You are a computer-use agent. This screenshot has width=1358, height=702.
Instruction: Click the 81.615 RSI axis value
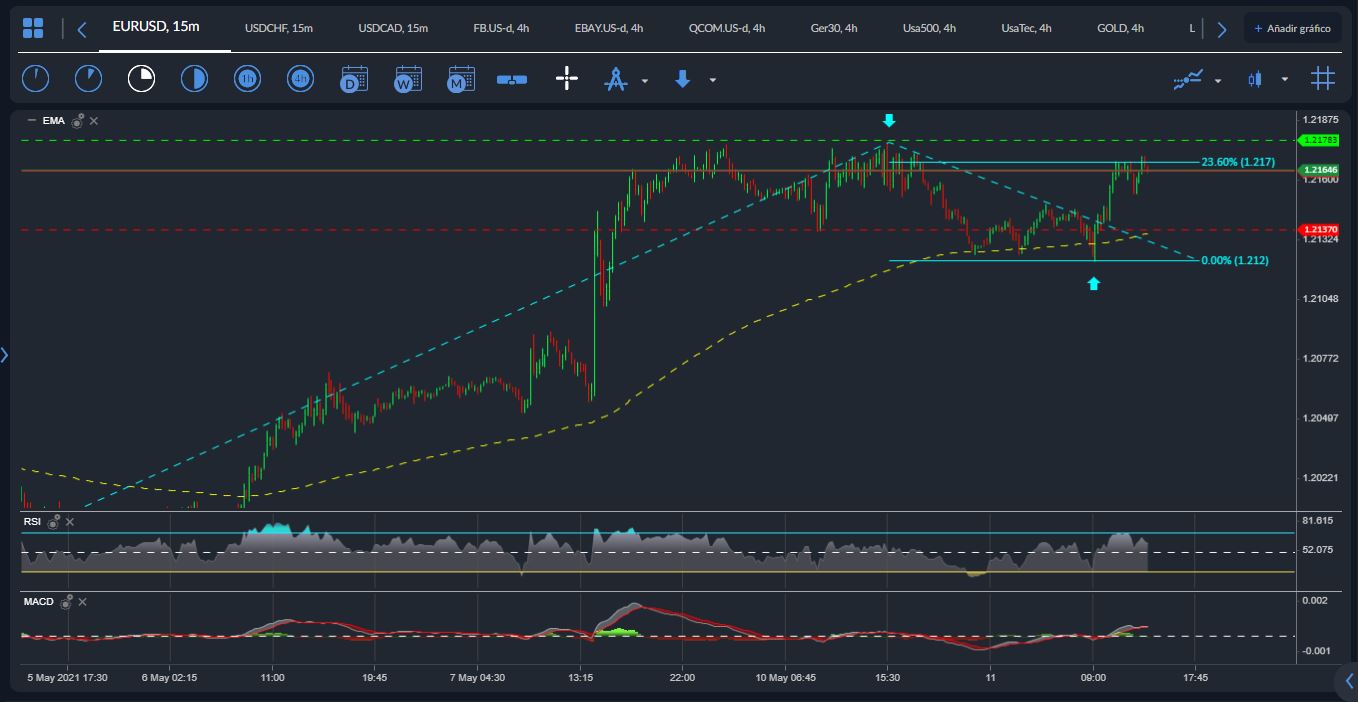click(x=1318, y=521)
